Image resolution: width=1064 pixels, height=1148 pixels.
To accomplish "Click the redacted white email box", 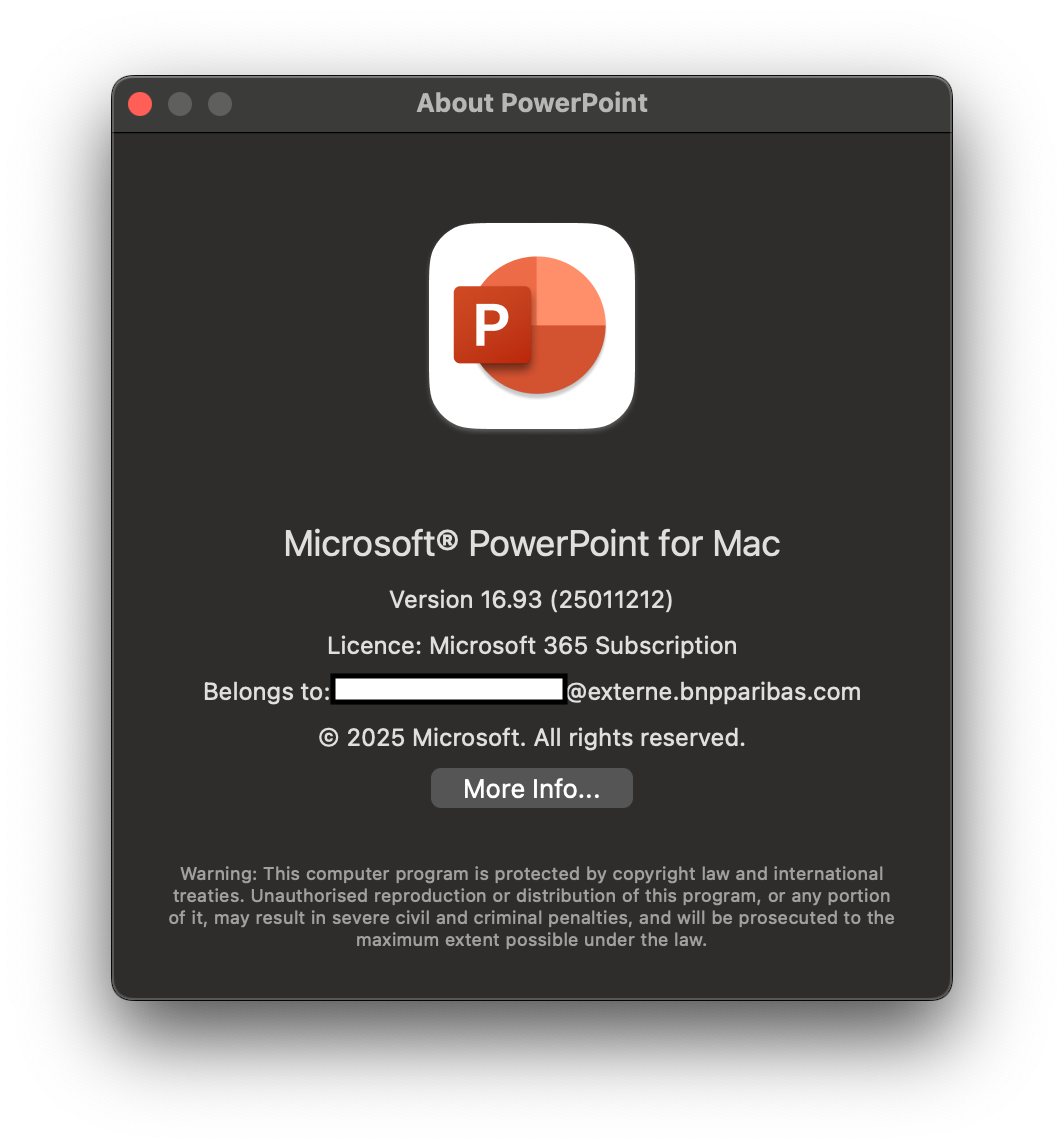I will (x=449, y=690).
